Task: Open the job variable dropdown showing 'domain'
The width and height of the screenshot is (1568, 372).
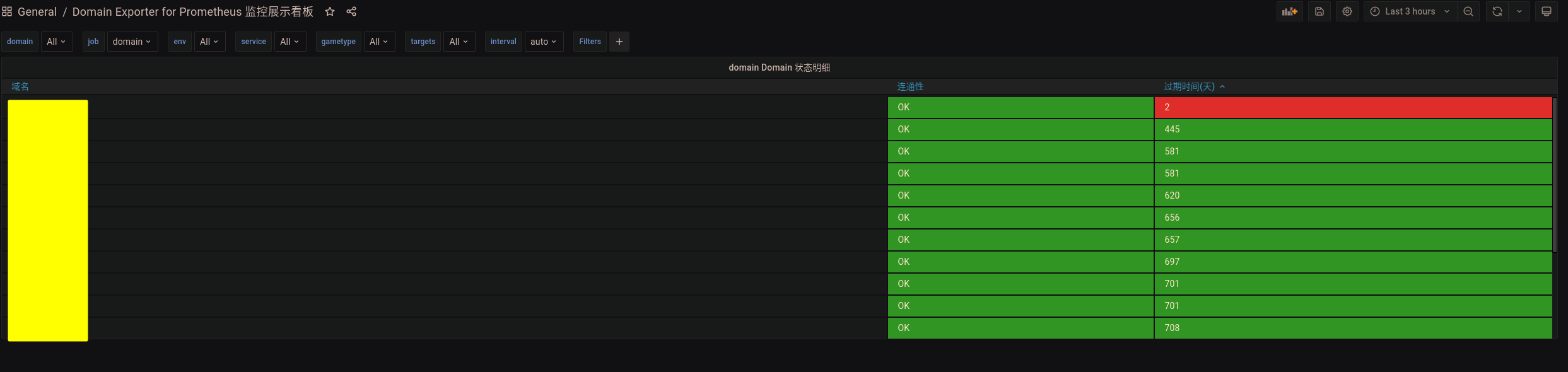Action: 132,42
